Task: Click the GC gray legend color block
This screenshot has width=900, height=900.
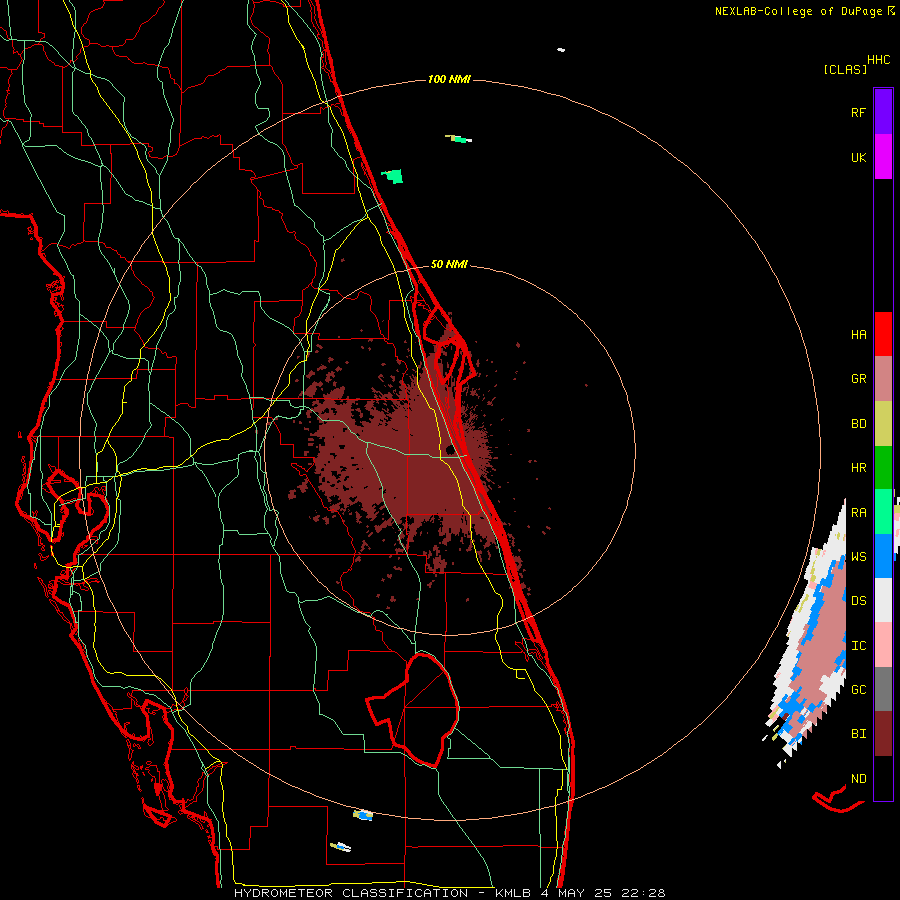Action: [883, 689]
